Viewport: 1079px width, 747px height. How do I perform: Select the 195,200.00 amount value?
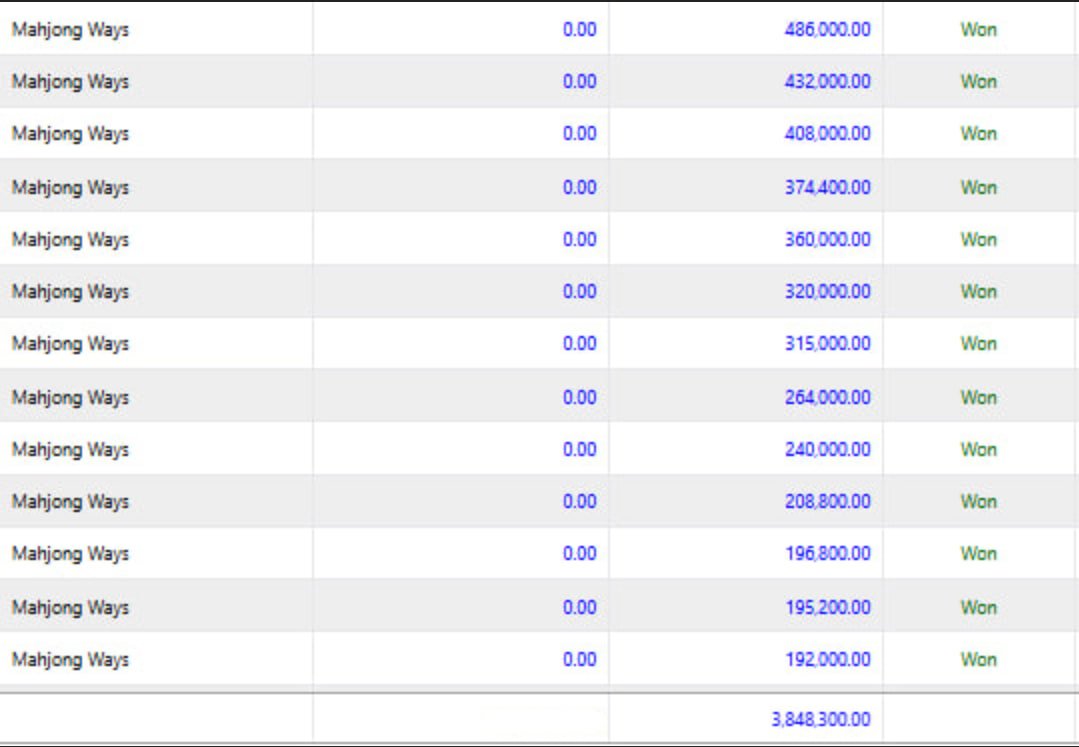click(x=827, y=607)
